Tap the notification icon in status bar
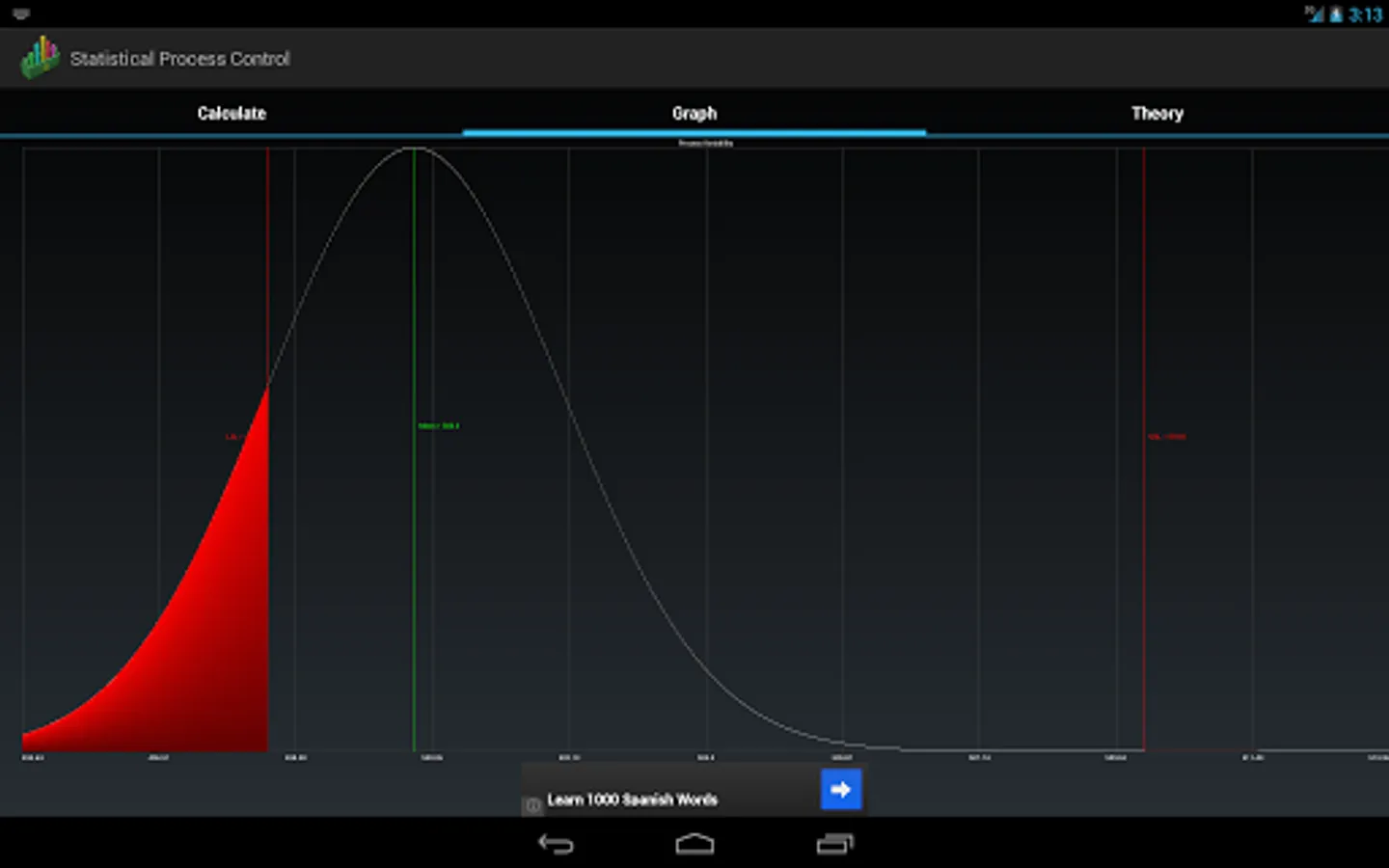This screenshot has width=1389, height=868. (21, 14)
